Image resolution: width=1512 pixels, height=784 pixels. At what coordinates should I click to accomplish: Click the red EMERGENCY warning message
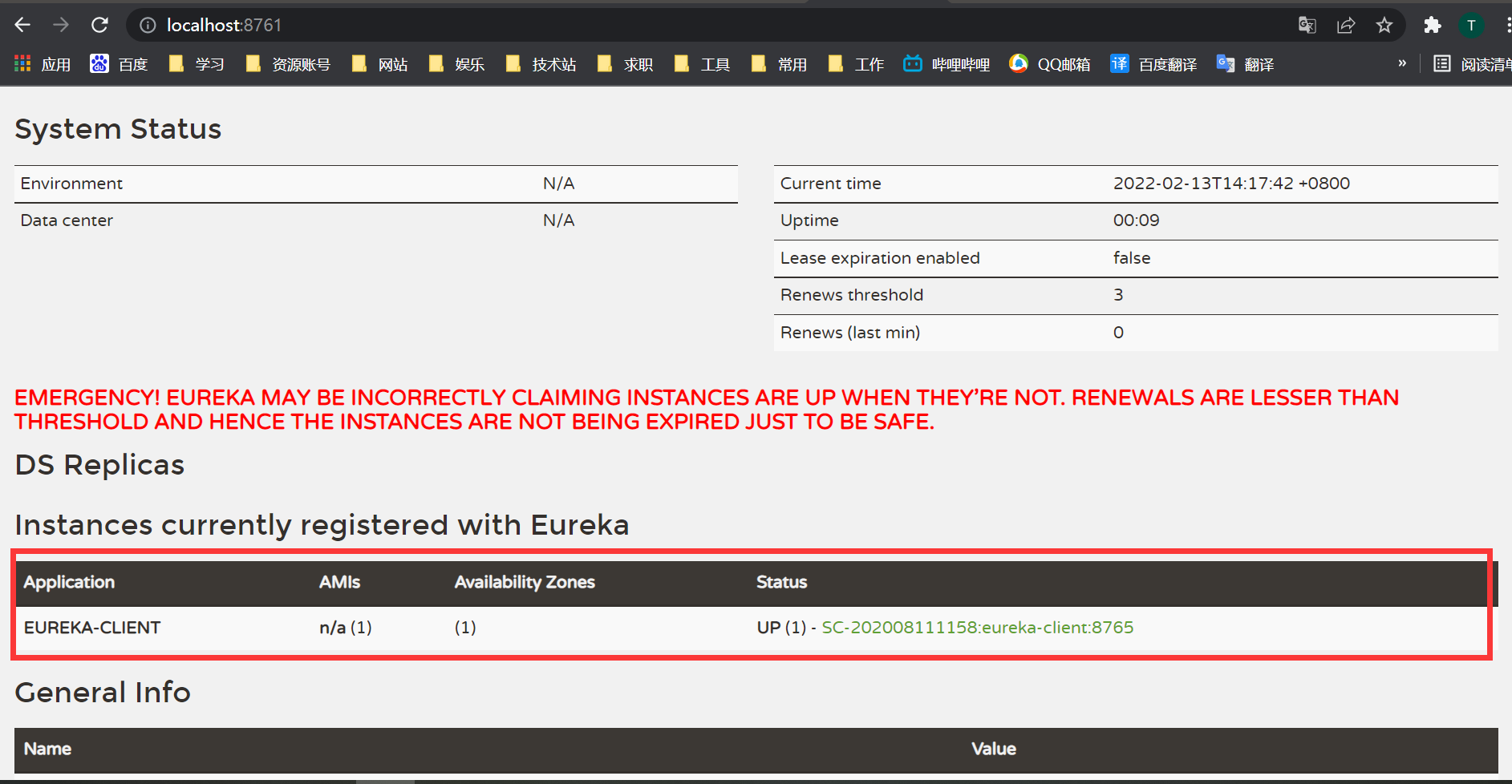707,410
